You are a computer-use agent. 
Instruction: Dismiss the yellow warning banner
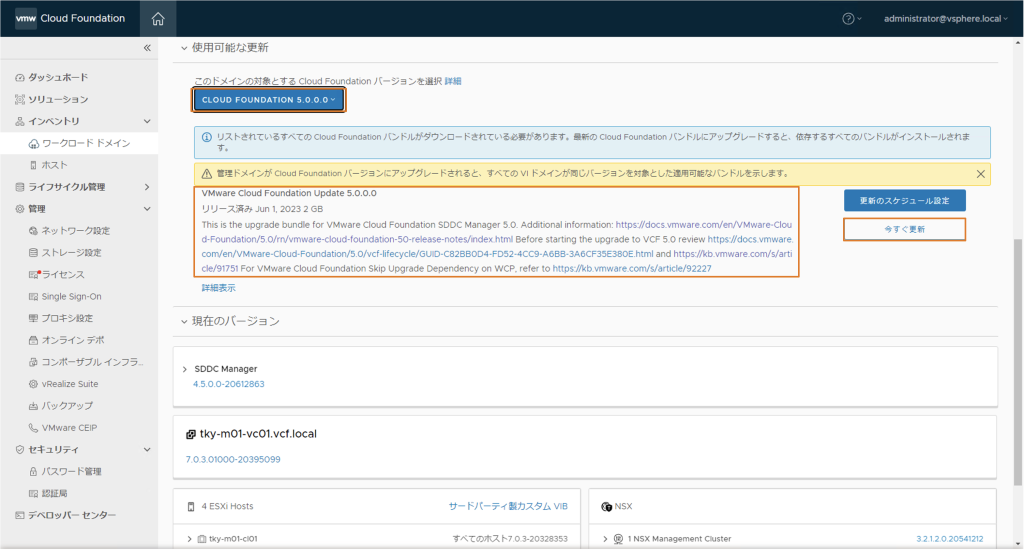[x=980, y=174]
